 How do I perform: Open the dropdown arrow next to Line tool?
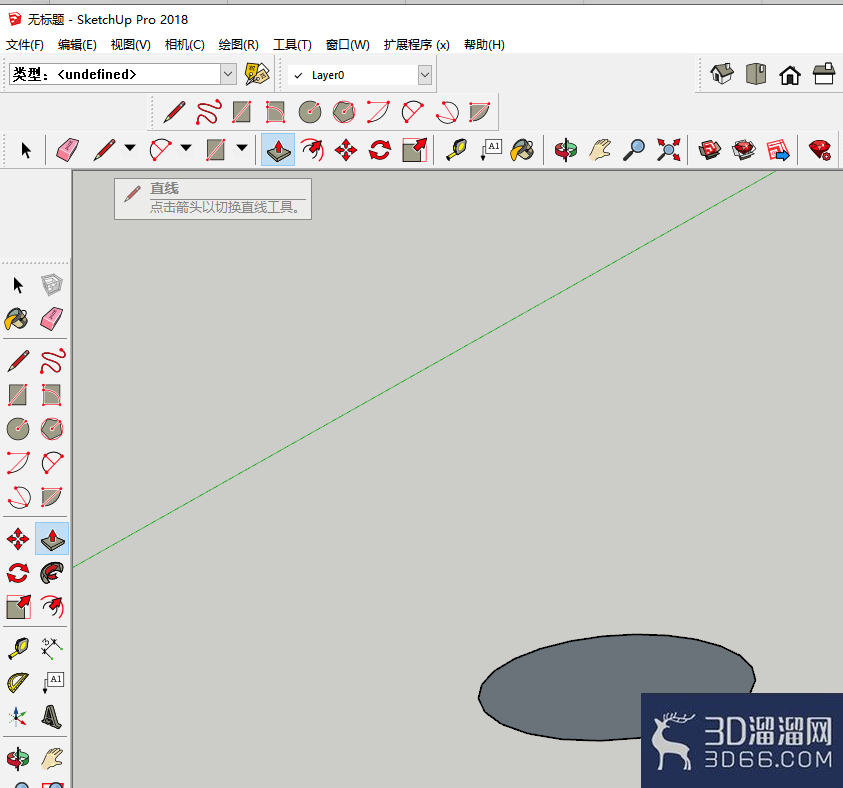130,147
